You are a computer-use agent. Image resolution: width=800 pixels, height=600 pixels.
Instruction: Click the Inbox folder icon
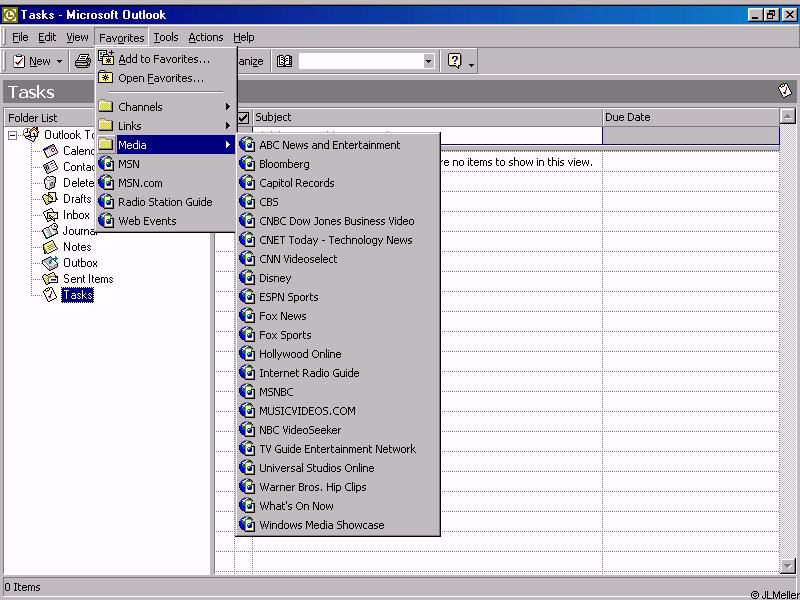point(50,215)
